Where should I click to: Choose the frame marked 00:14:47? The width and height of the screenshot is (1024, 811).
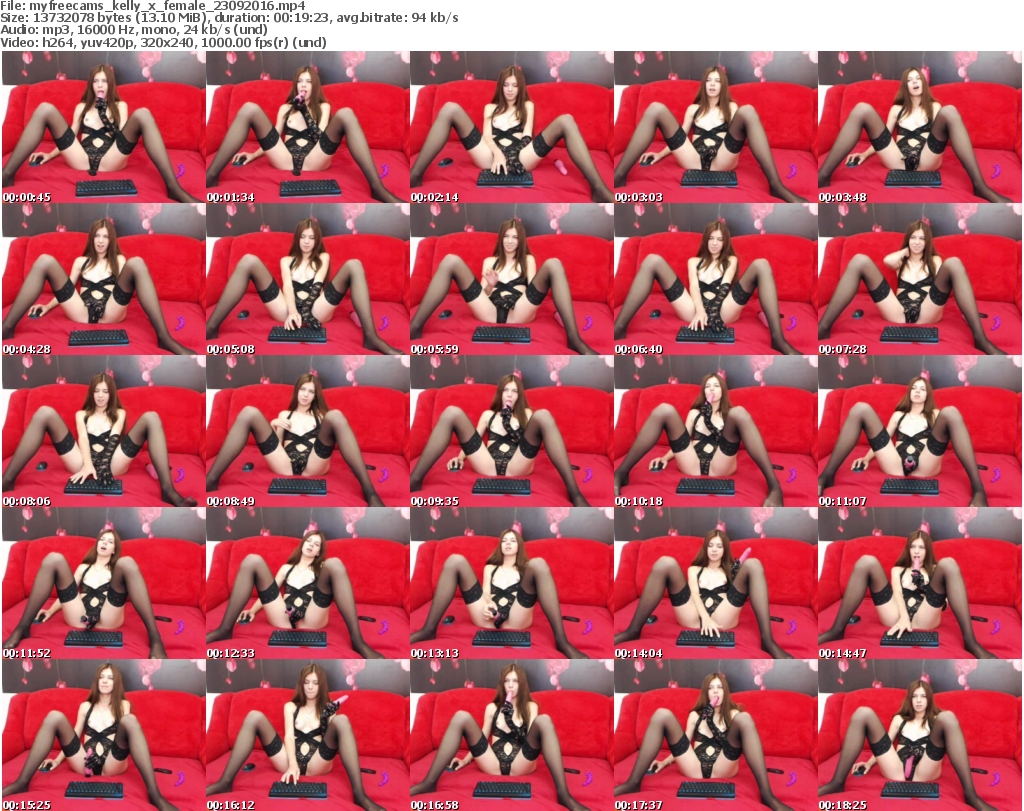920,584
